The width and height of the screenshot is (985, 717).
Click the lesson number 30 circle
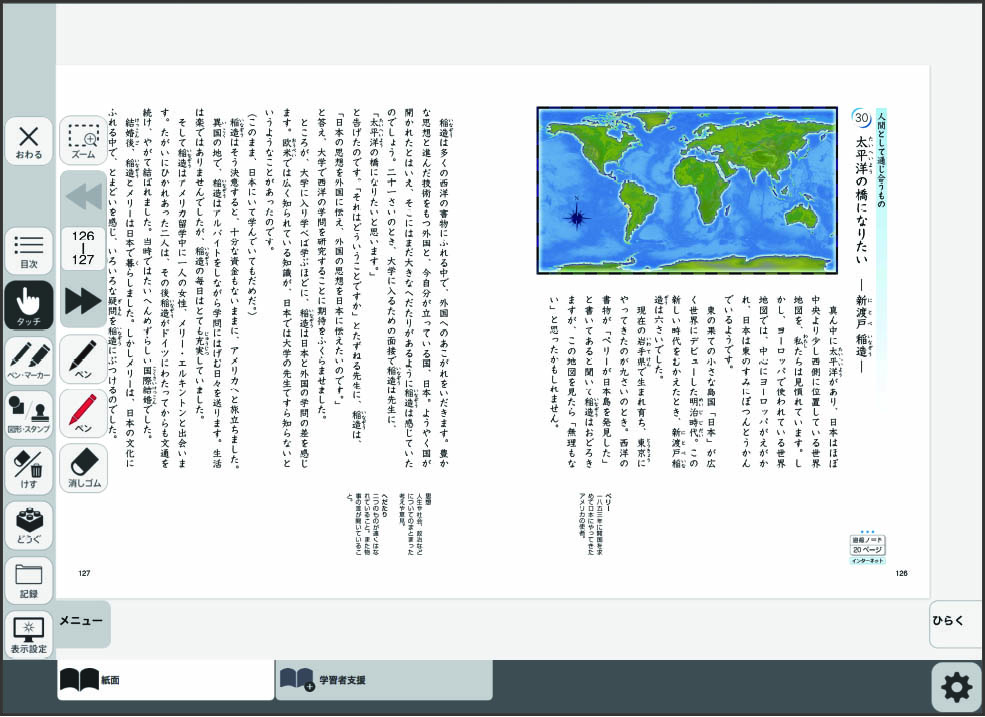coord(862,118)
